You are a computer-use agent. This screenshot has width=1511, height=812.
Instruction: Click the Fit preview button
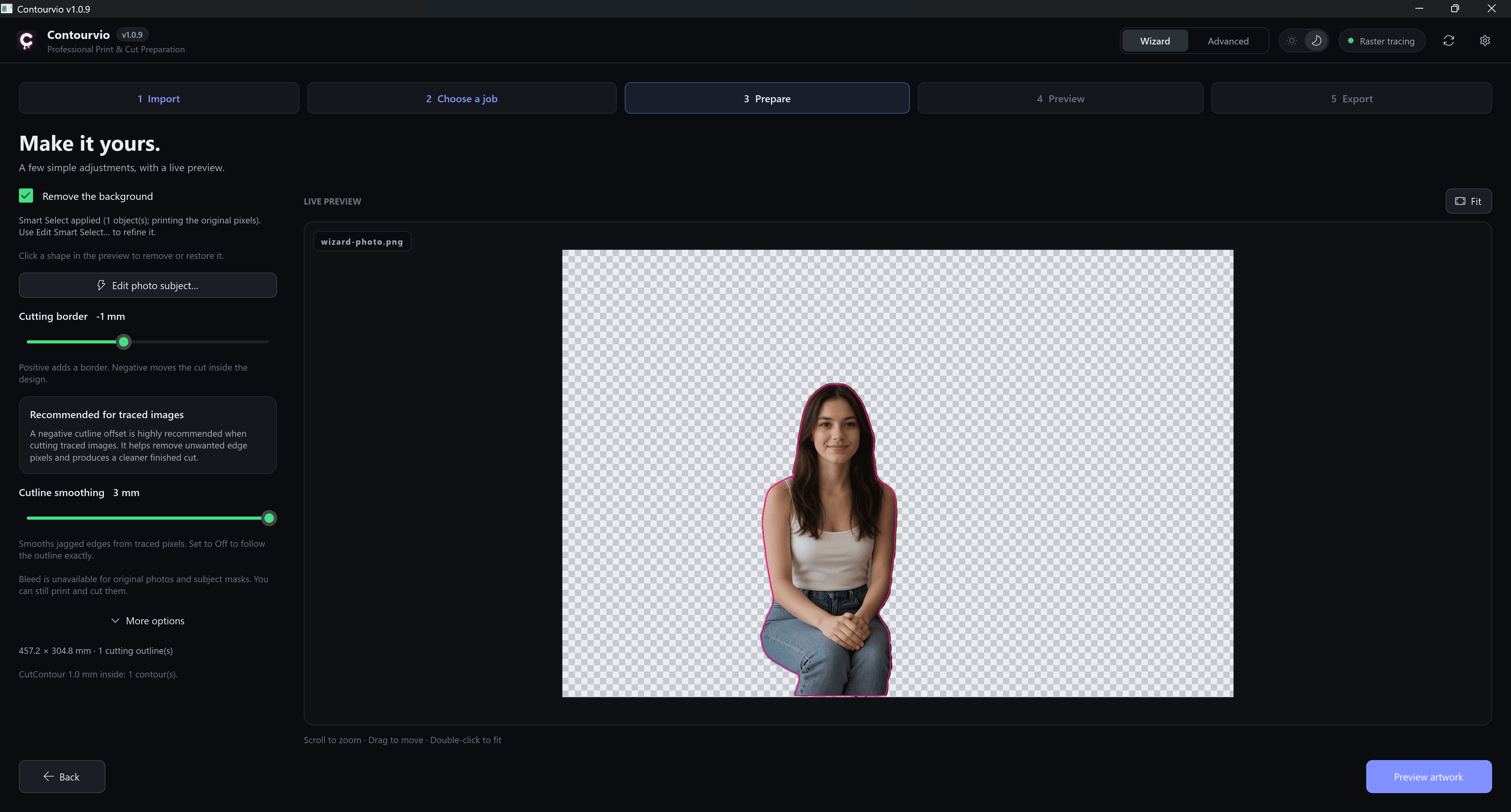pyautogui.click(x=1468, y=201)
